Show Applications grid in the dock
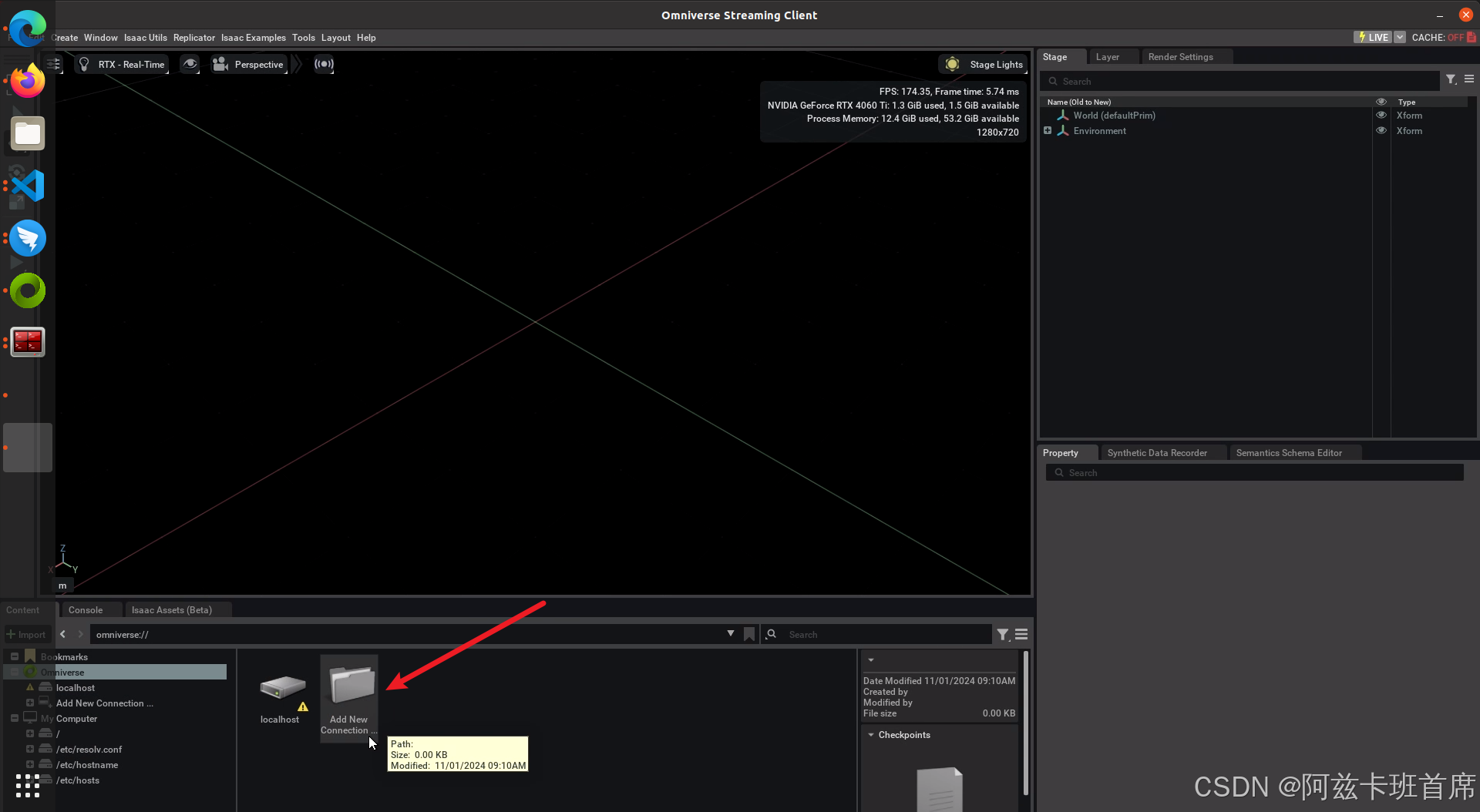Screen dimensions: 1480x812 point(28,786)
